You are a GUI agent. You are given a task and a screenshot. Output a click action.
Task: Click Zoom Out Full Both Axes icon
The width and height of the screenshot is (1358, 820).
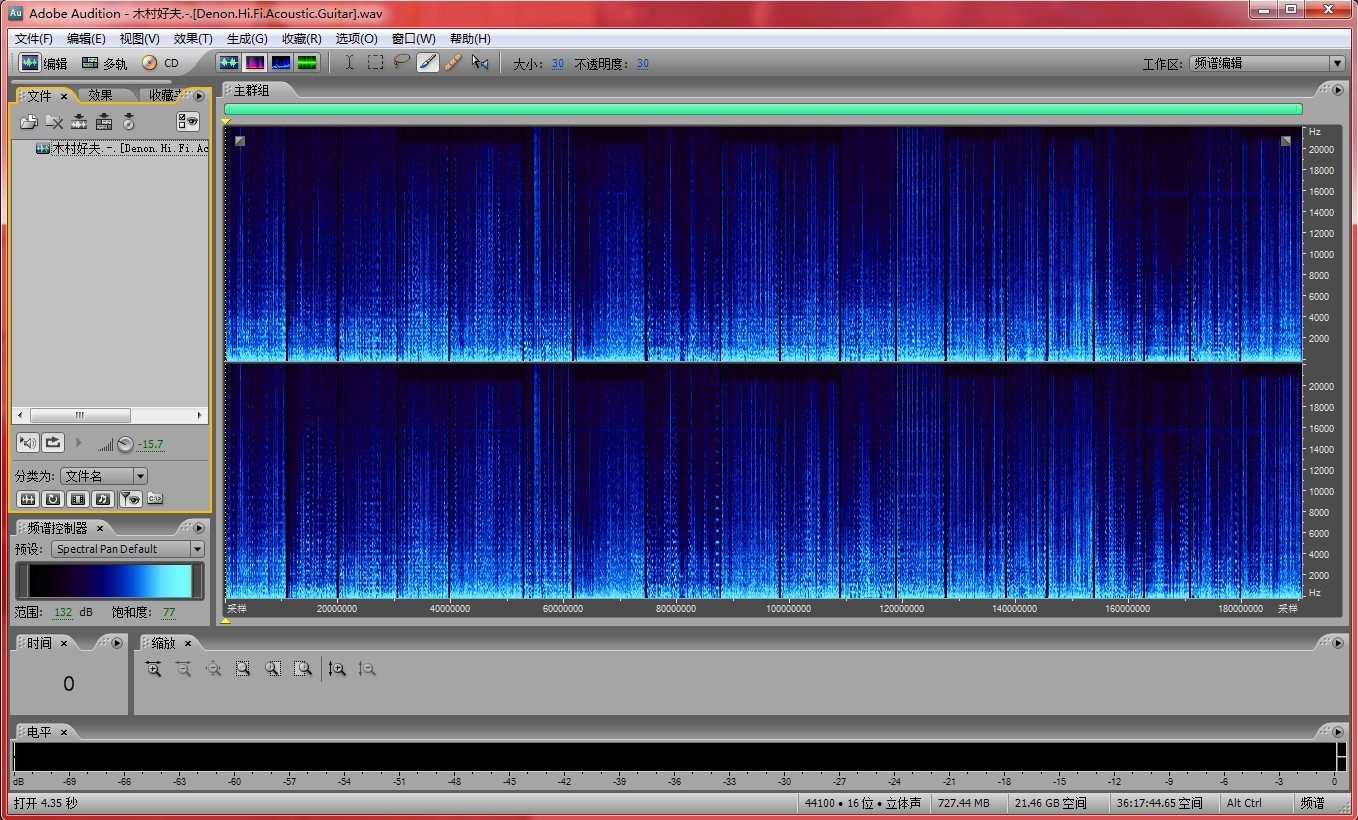click(213, 669)
